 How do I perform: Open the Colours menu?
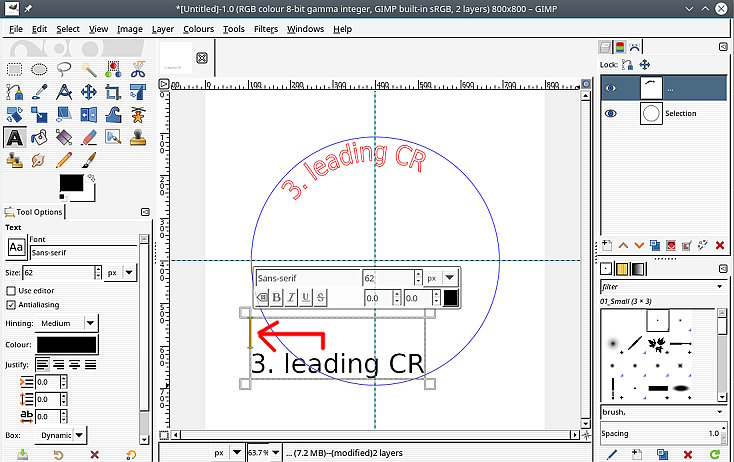(198, 29)
